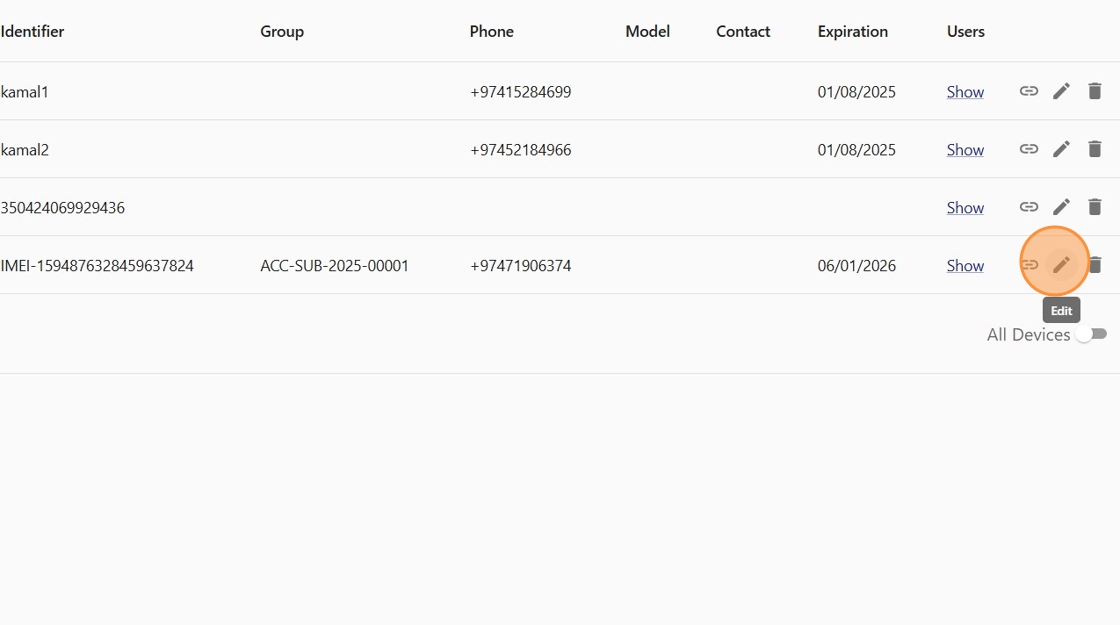1120x625 pixels.
Task: Click the Phone column header
Action: coord(491,31)
